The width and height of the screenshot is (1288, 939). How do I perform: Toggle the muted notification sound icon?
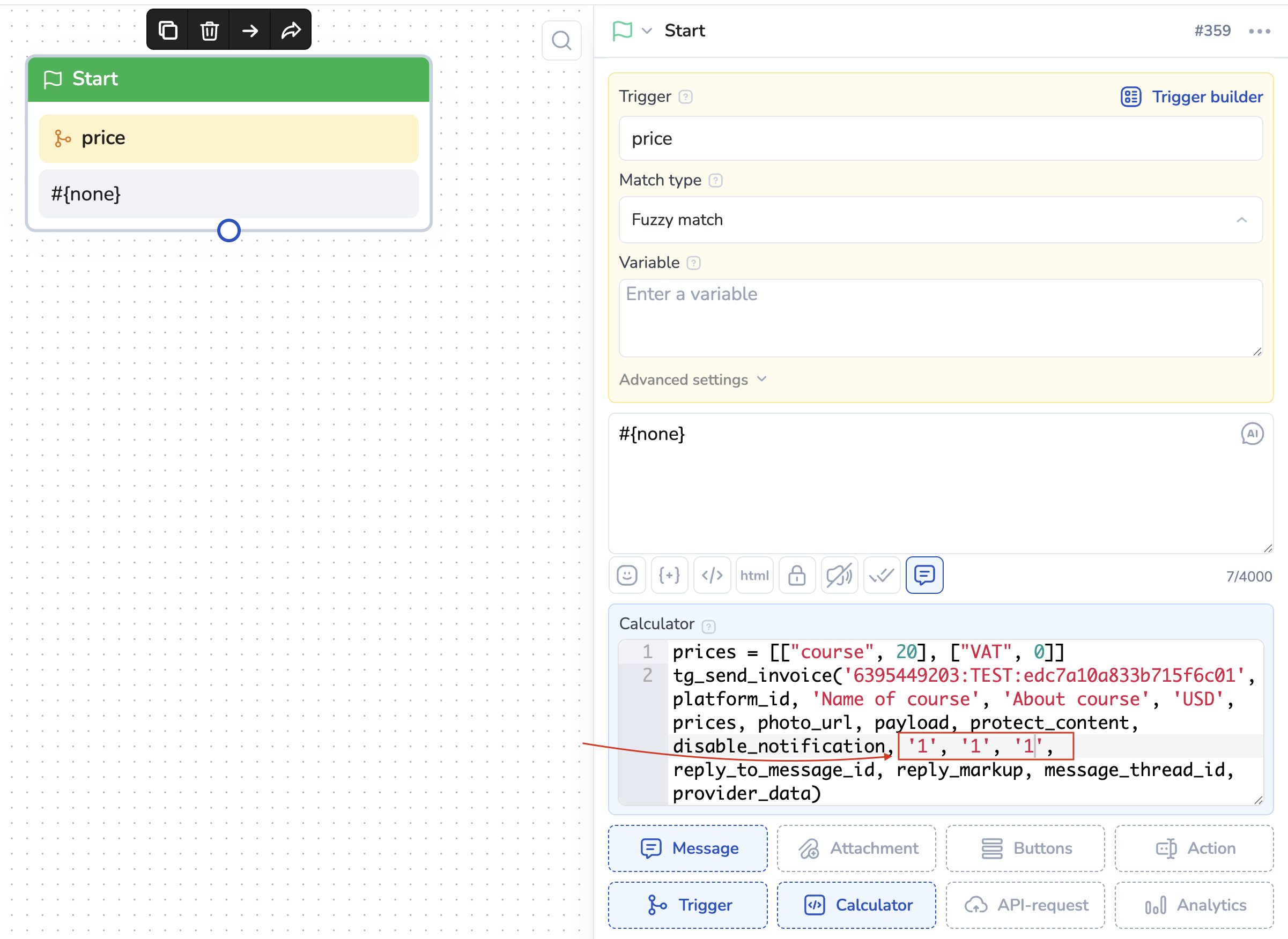(x=839, y=575)
